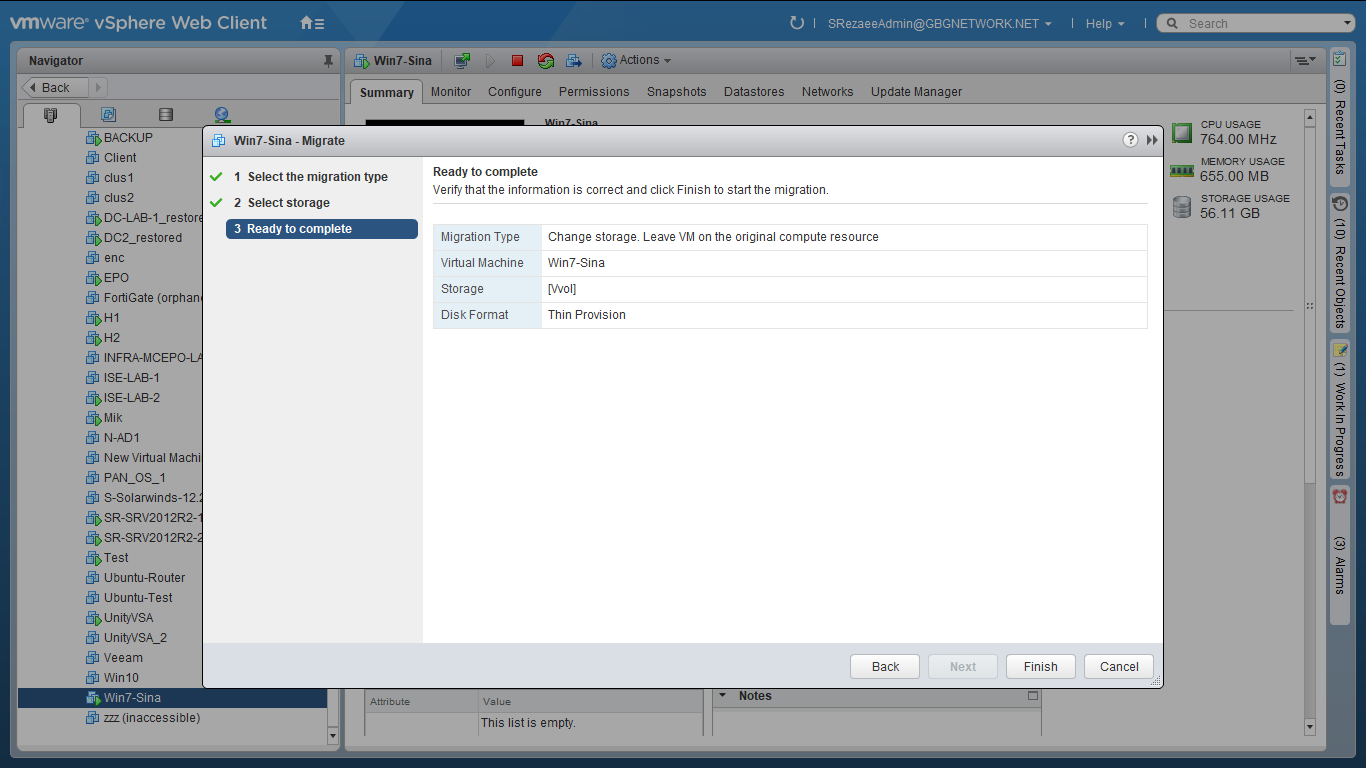Click the Migrate VM toolbar icon

click(574, 61)
